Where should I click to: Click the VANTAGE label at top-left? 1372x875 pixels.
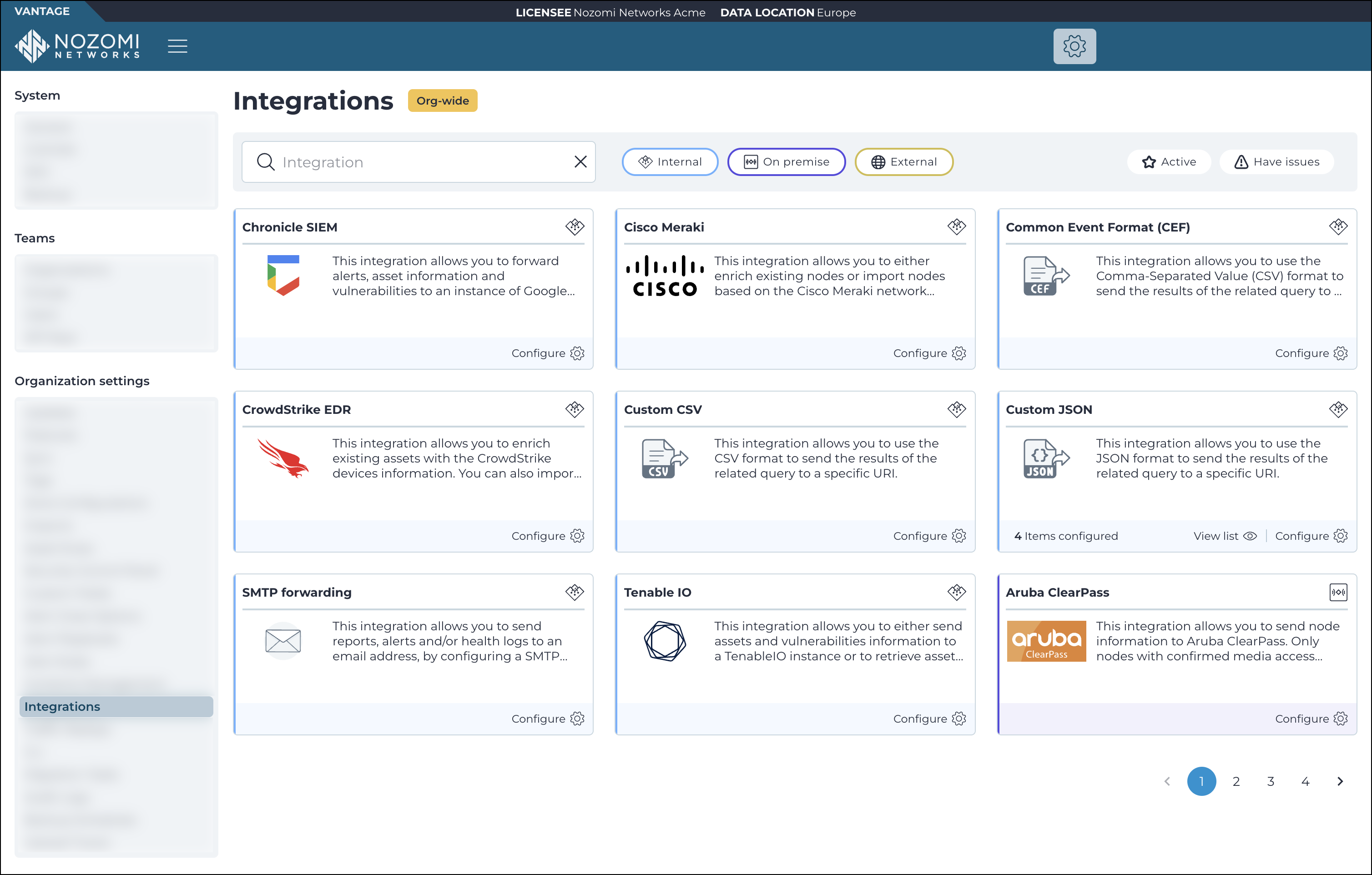point(41,11)
